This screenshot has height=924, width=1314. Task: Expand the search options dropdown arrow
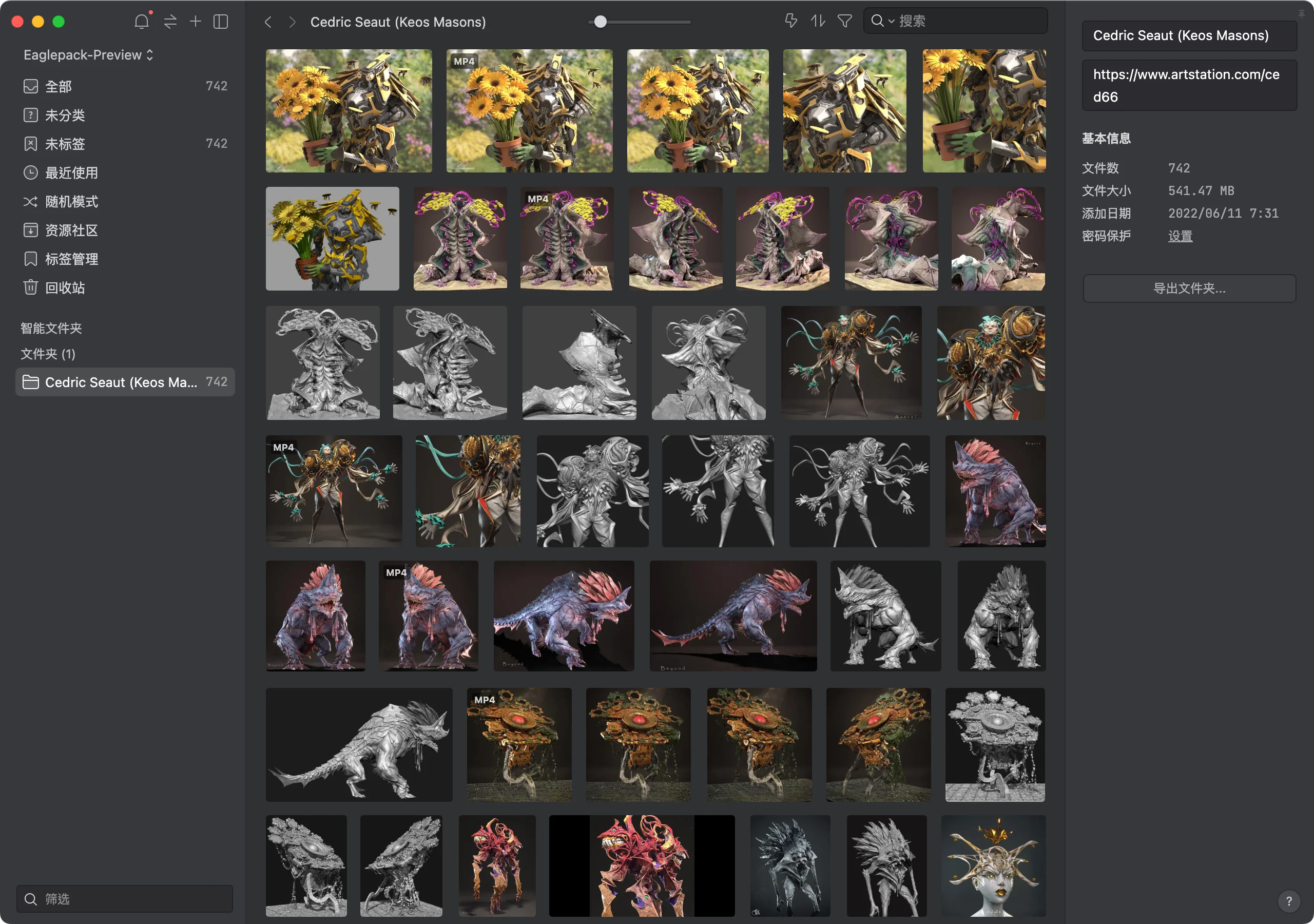(891, 21)
